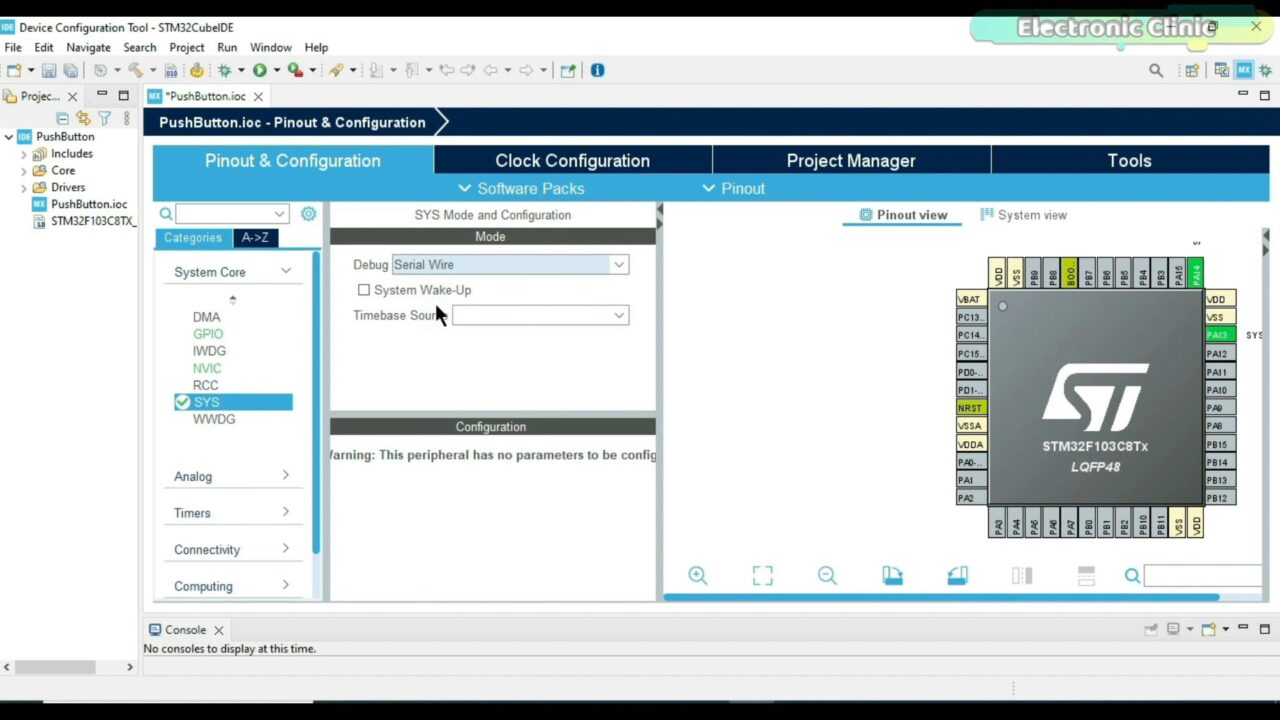The height and width of the screenshot is (720, 1280).
Task: Open the File menu
Action: [13, 47]
